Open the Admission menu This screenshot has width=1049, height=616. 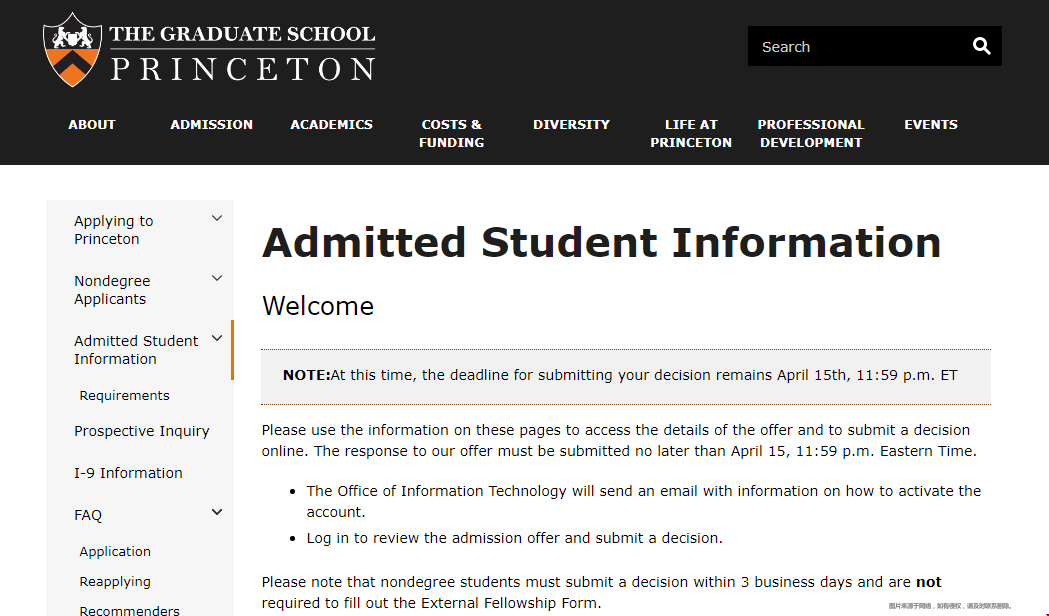[x=211, y=124]
